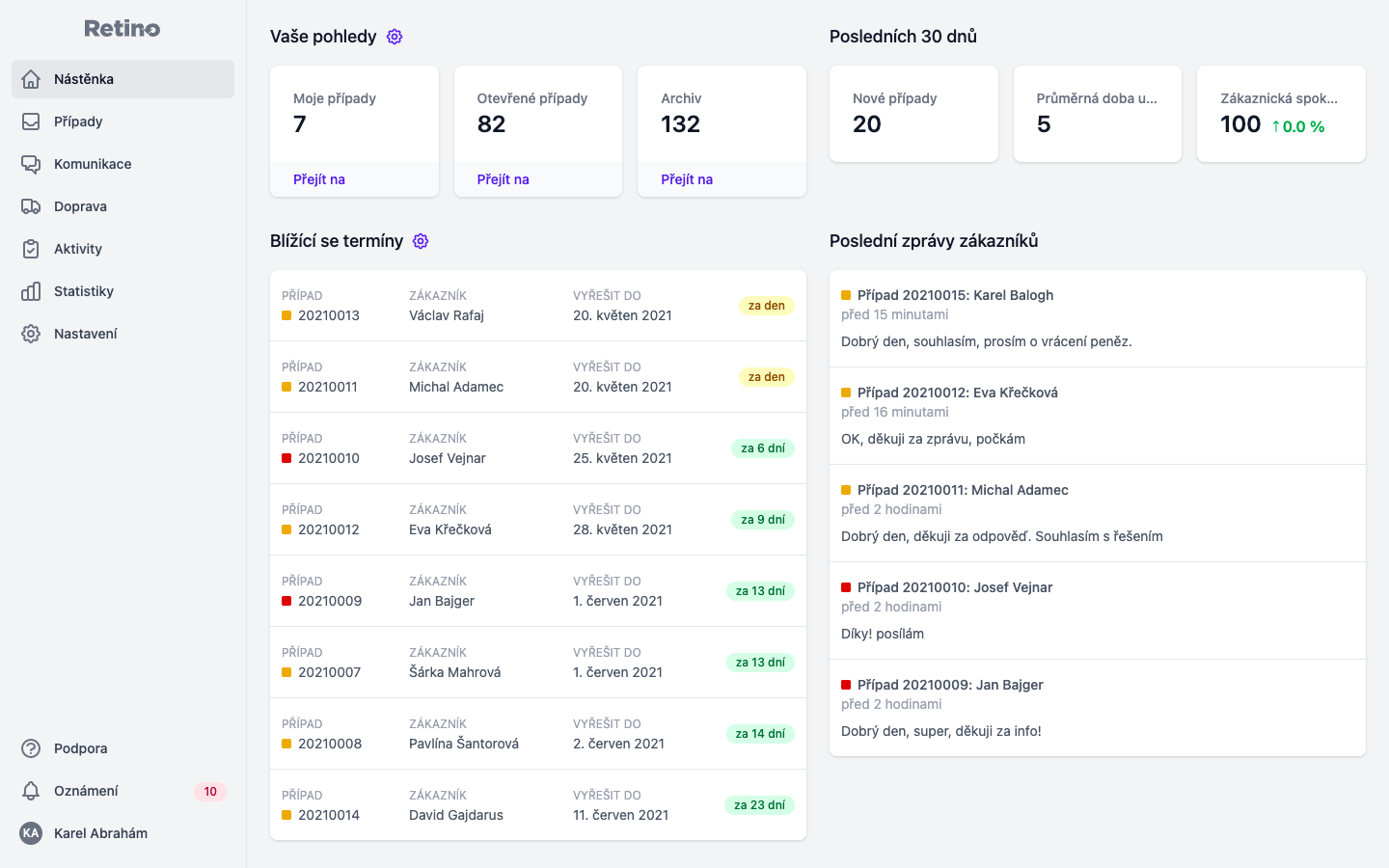The height and width of the screenshot is (868, 1389).
Task: Open Doprava truck icon
Action: pyautogui.click(x=31, y=206)
